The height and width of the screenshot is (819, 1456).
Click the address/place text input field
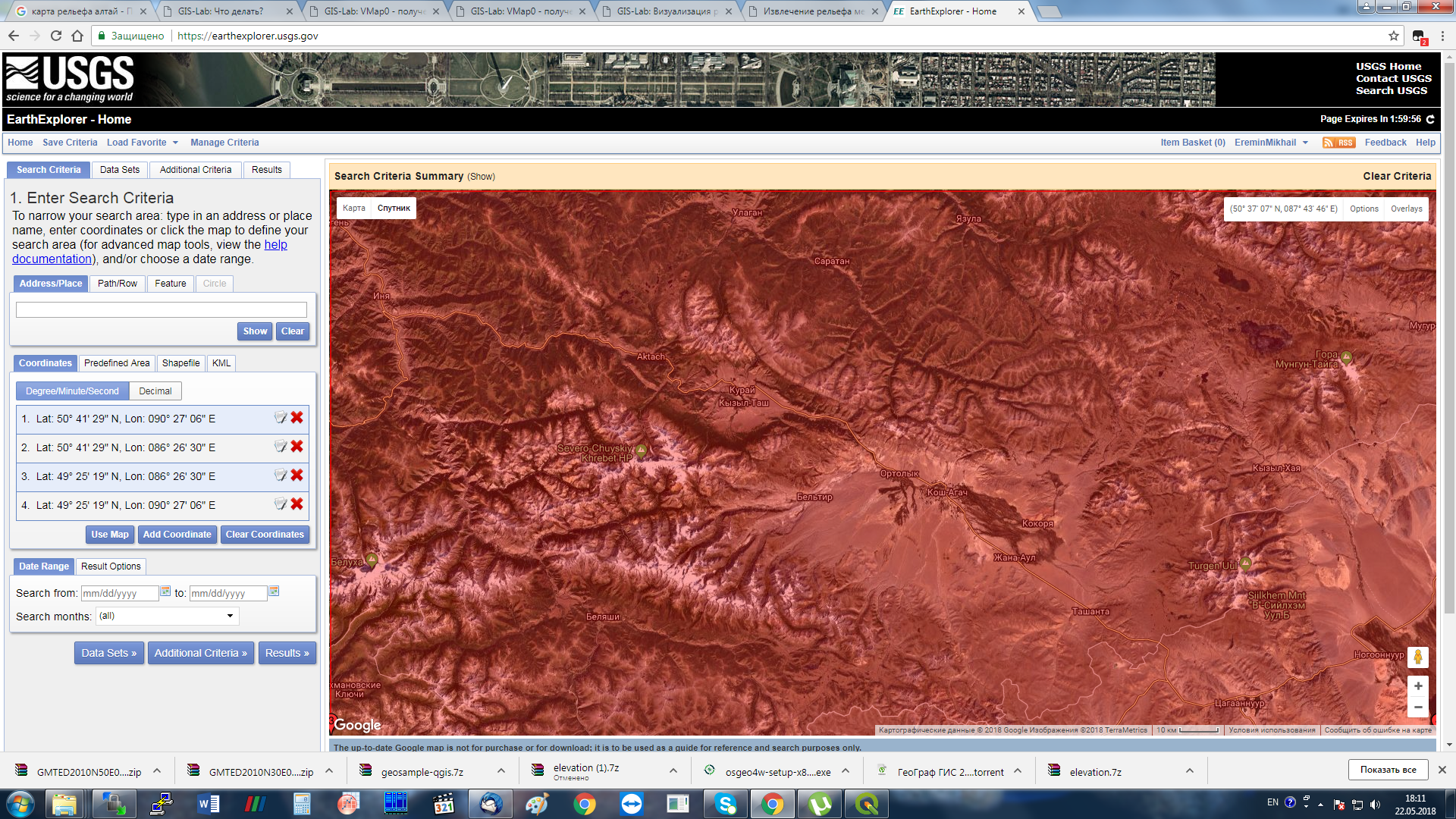[x=162, y=309]
